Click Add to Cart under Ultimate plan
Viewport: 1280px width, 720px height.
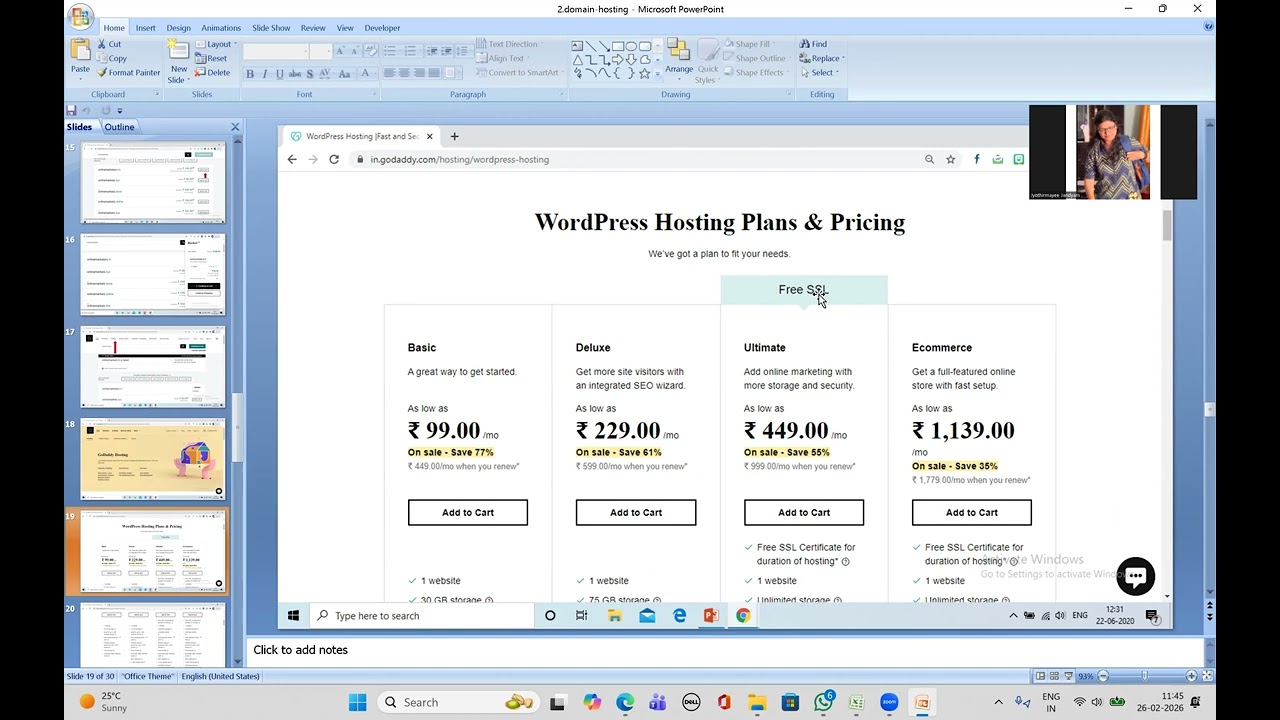804,513
